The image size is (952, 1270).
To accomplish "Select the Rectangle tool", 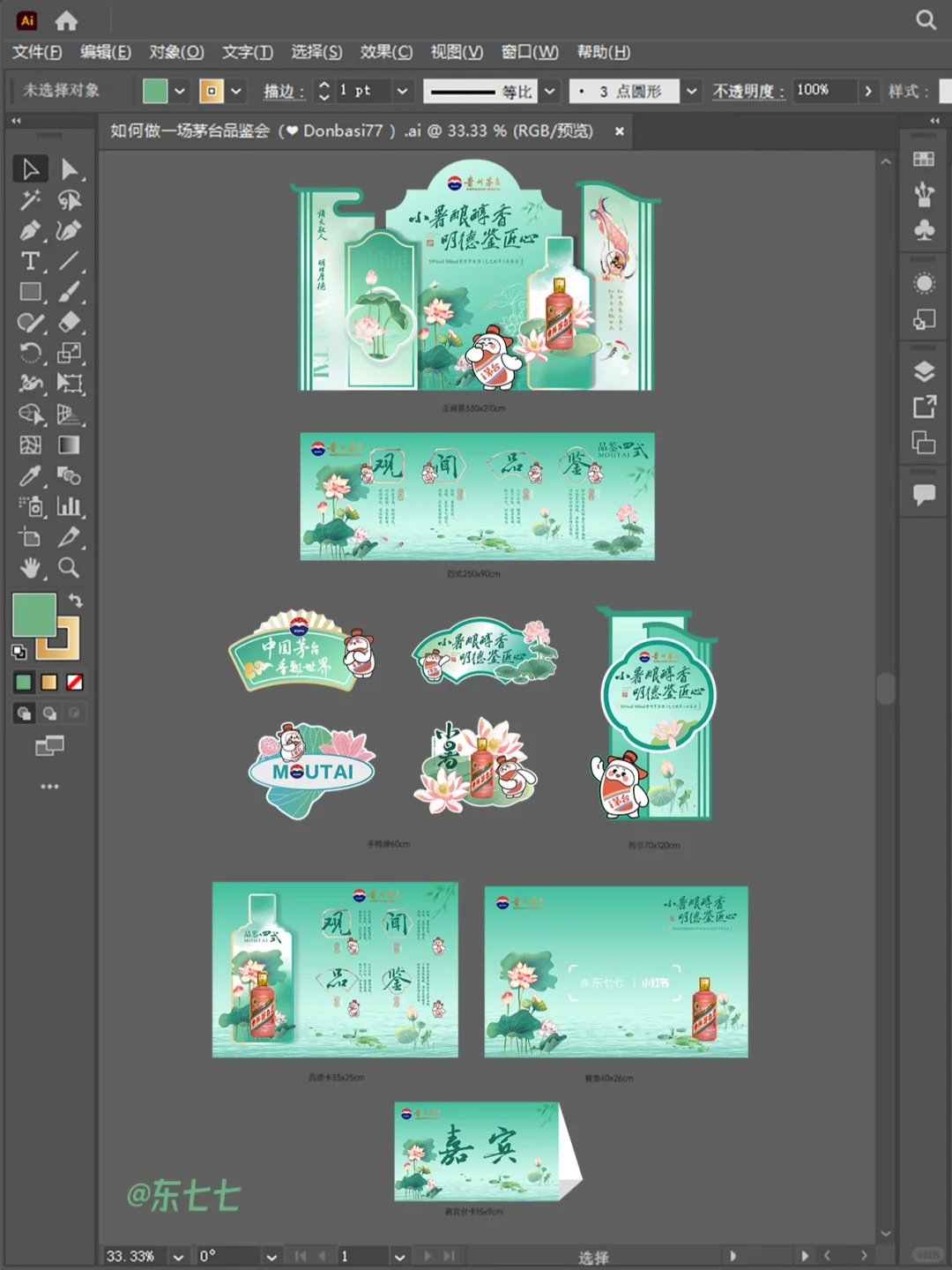I will click(x=30, y=292).
